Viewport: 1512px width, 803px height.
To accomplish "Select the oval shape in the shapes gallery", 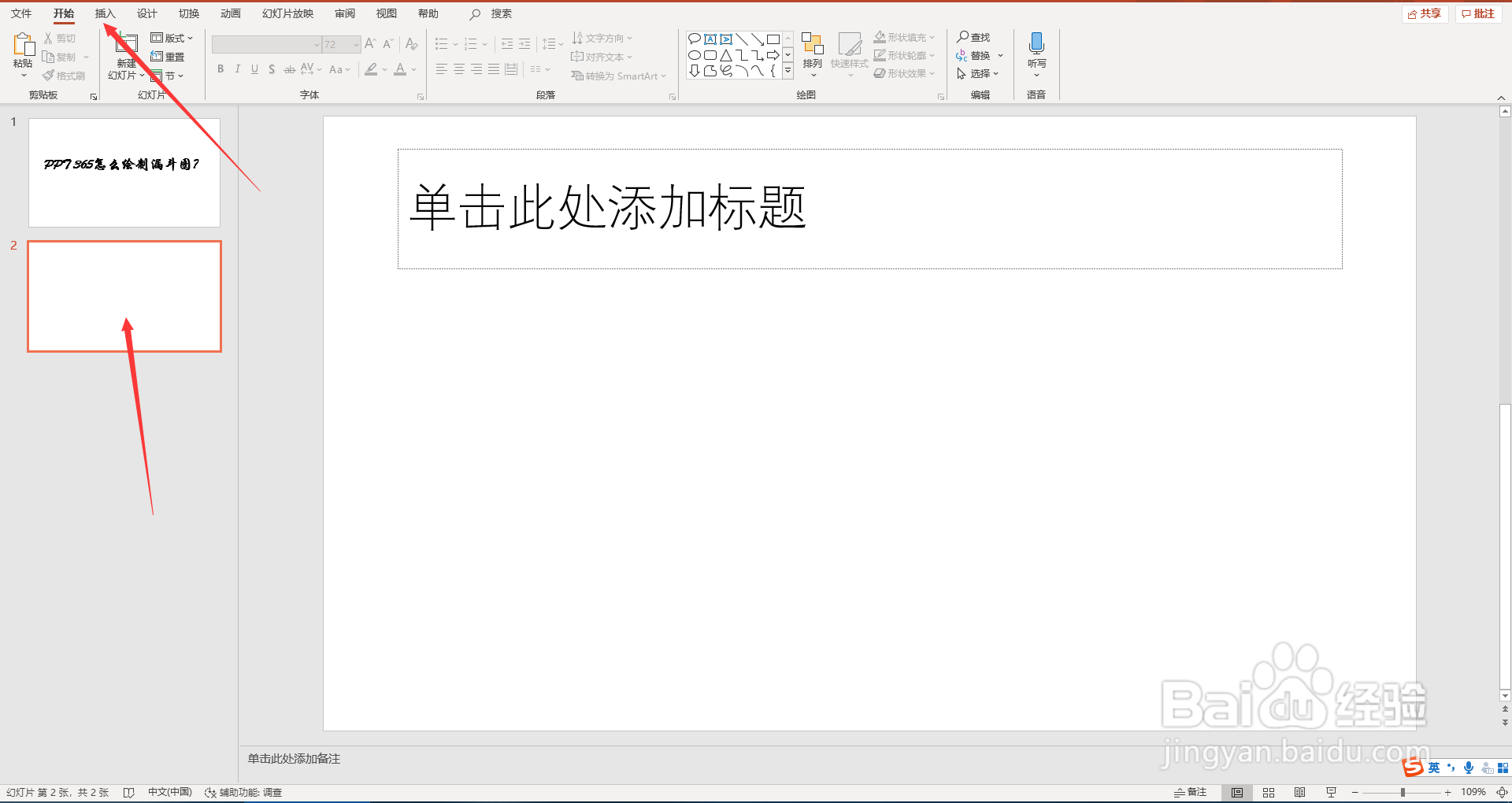I will pos(693,55).
